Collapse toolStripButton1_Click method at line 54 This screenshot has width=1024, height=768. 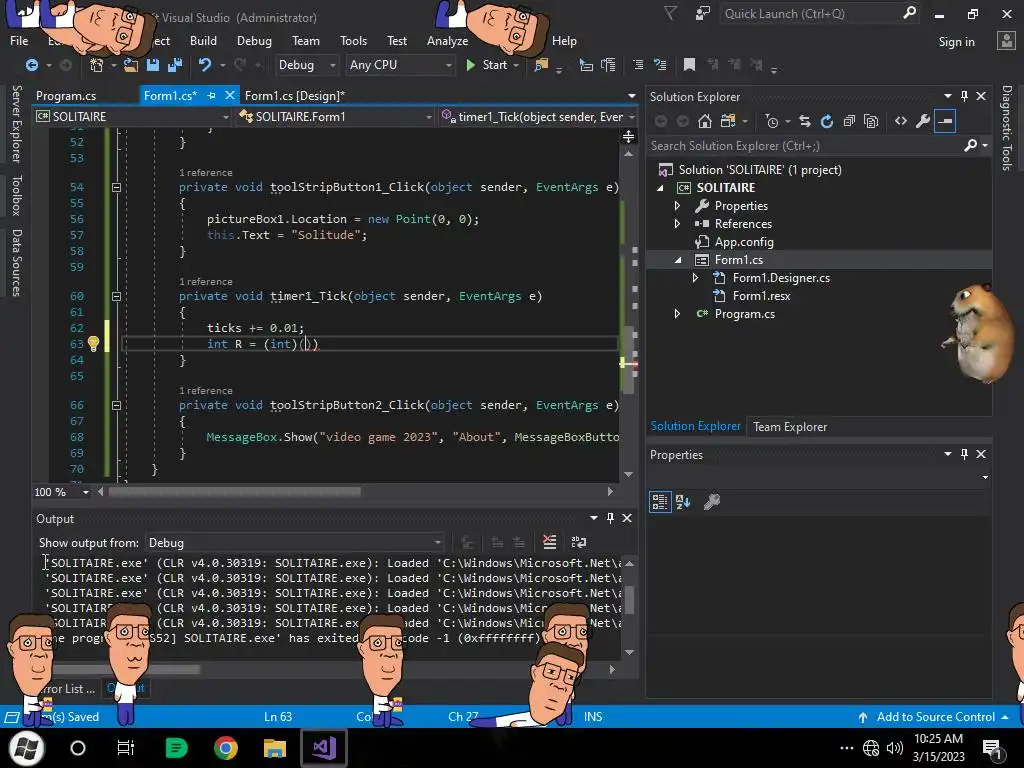tap(116, 187)
